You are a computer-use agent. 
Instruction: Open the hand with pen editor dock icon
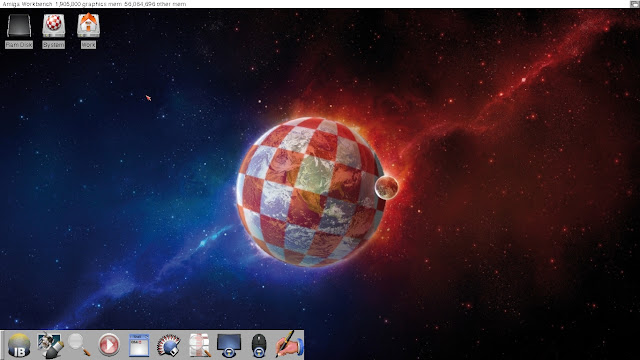tap(289, 344)
